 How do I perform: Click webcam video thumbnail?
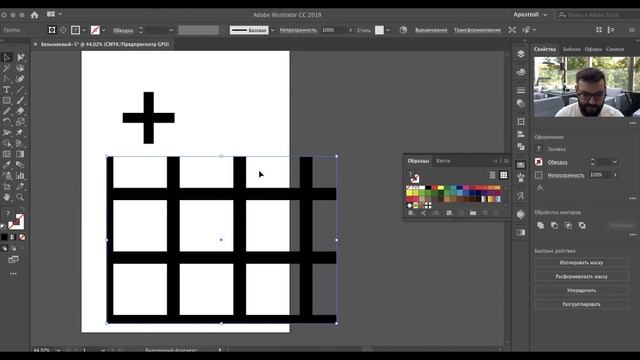[x=587, y=87]
